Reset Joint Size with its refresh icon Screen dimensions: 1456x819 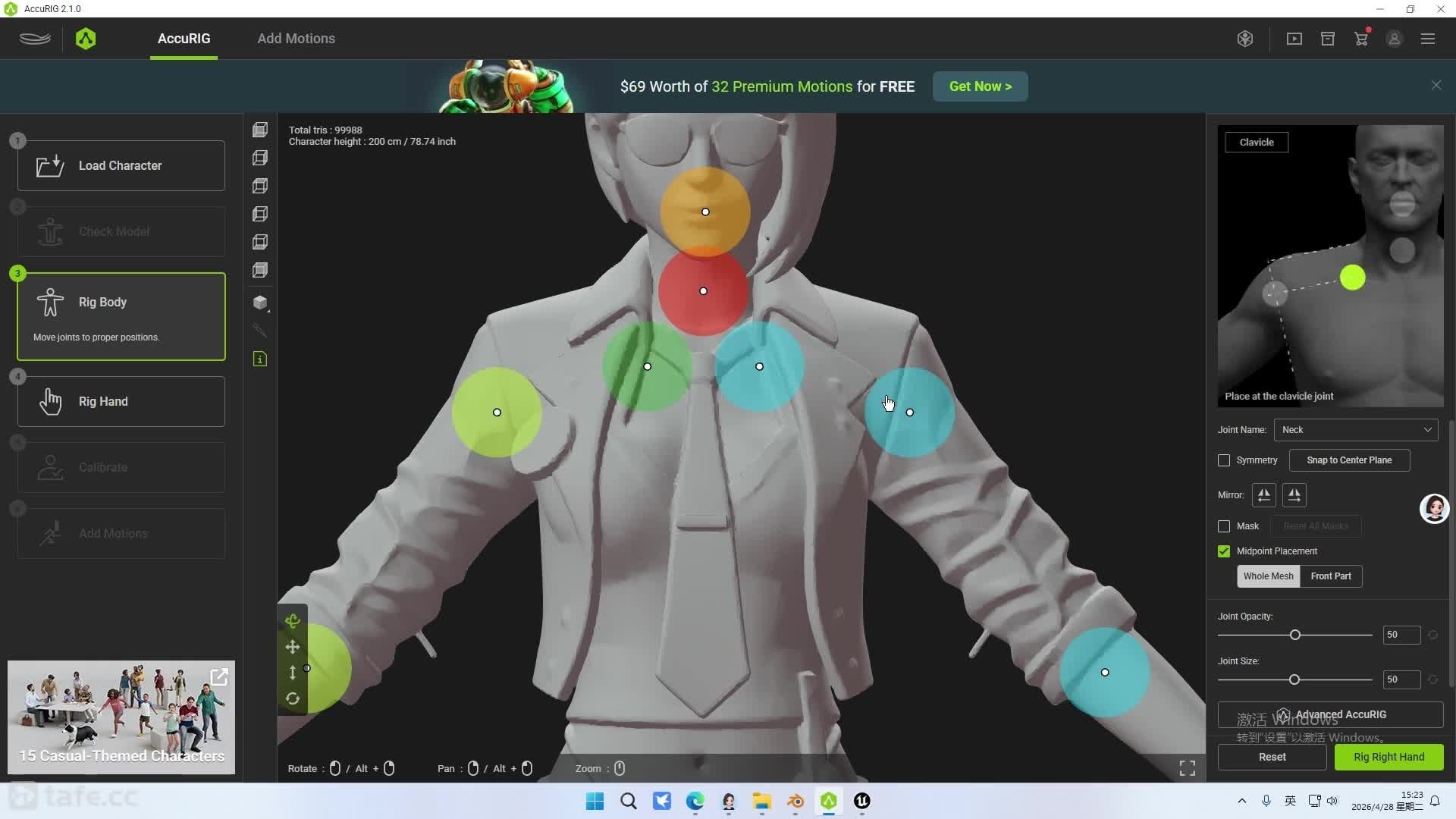1433,679
